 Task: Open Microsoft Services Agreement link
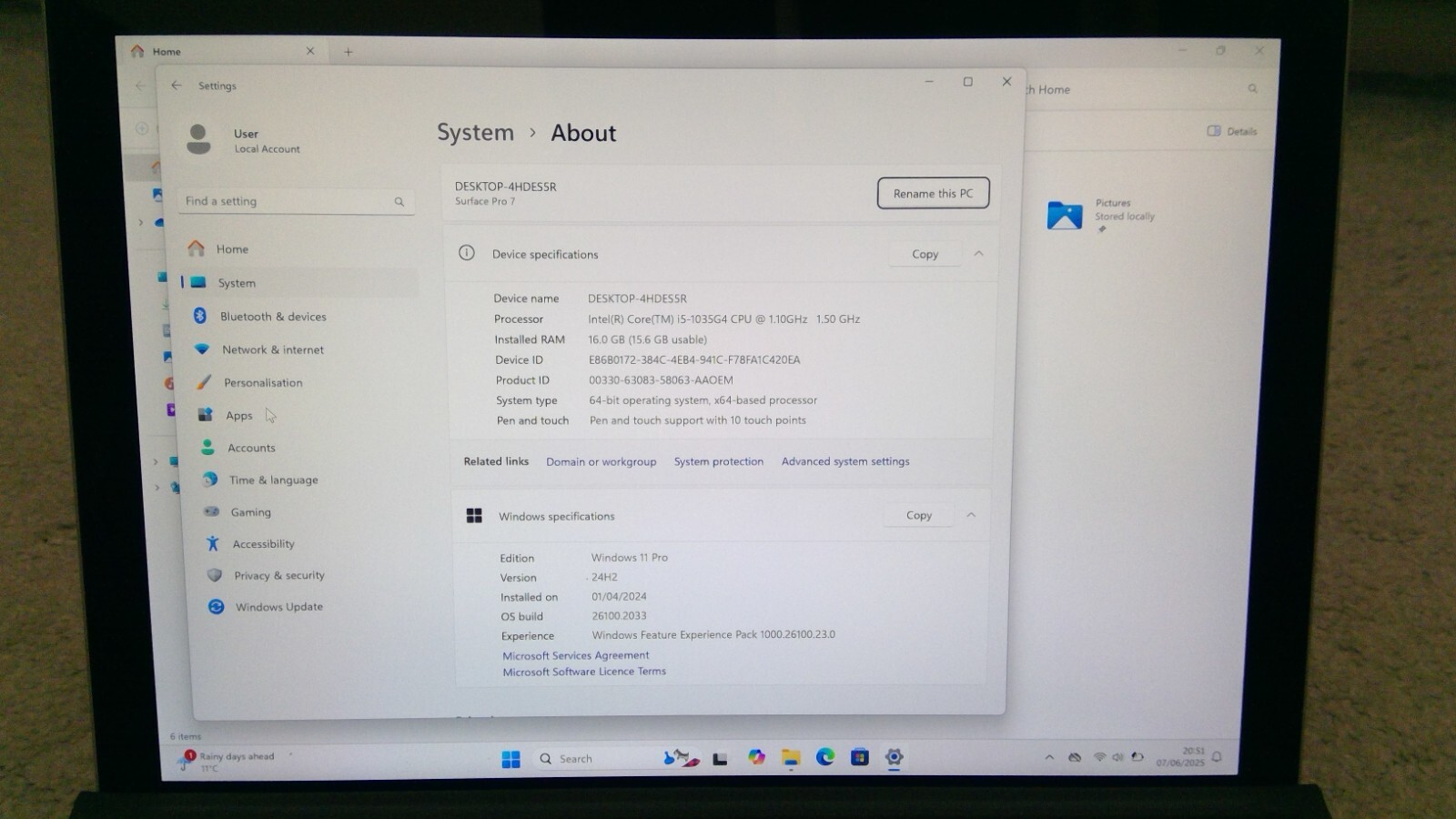[576, 655]
